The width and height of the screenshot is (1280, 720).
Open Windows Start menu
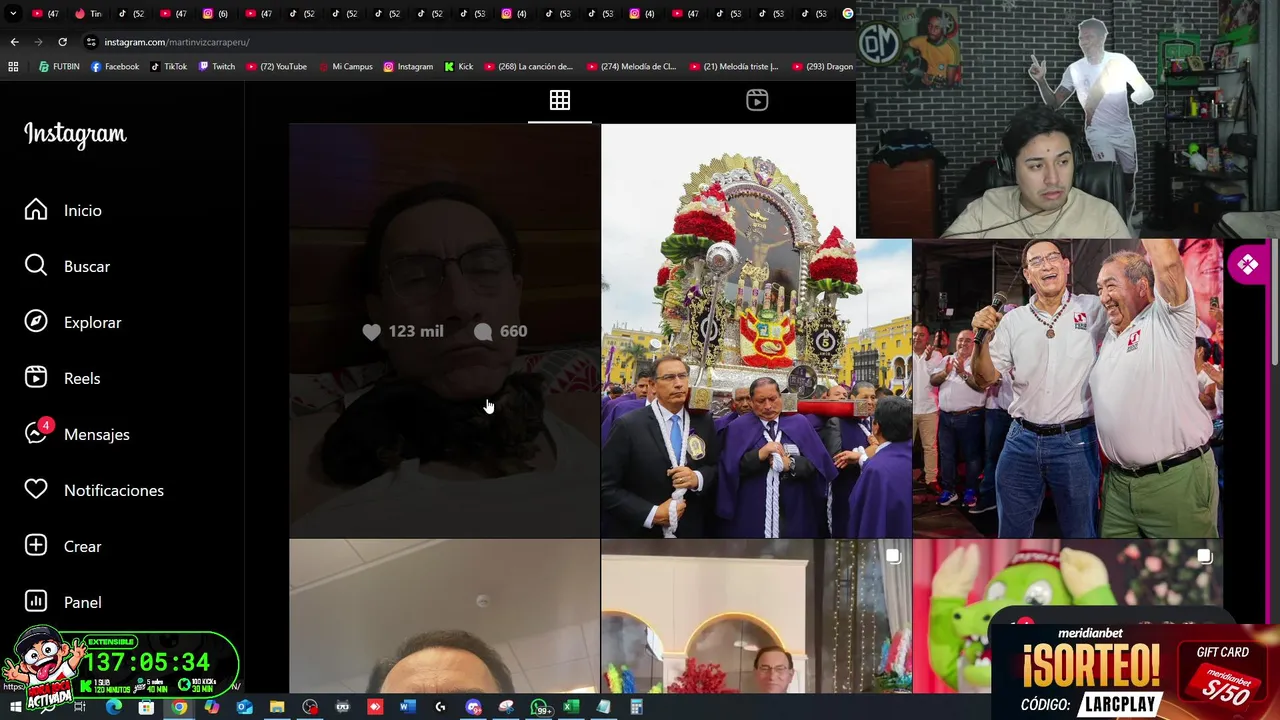(16, 707)
